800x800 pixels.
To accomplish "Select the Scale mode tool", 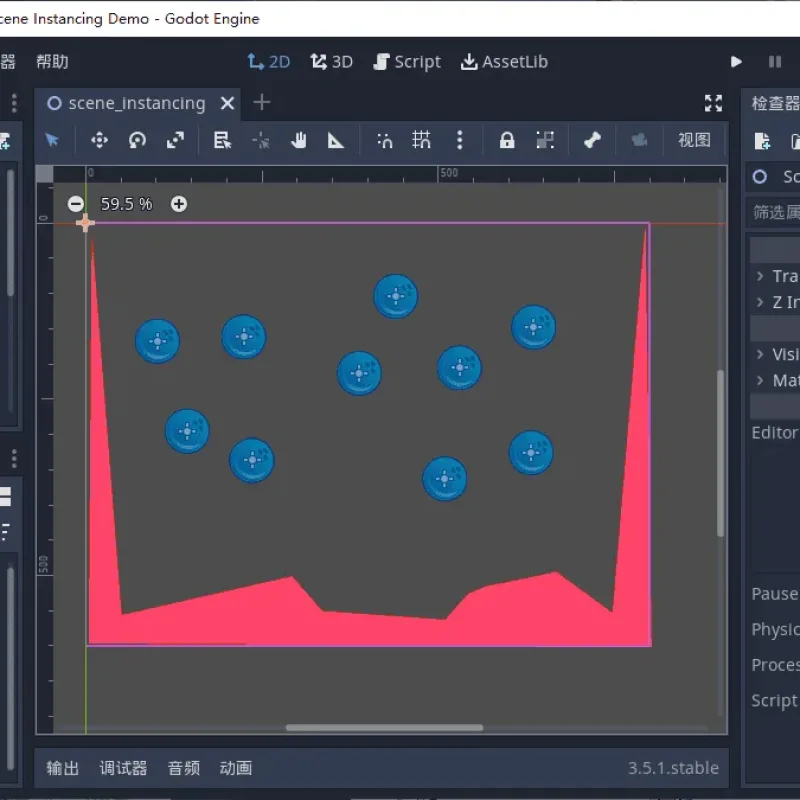I will 176,140.
